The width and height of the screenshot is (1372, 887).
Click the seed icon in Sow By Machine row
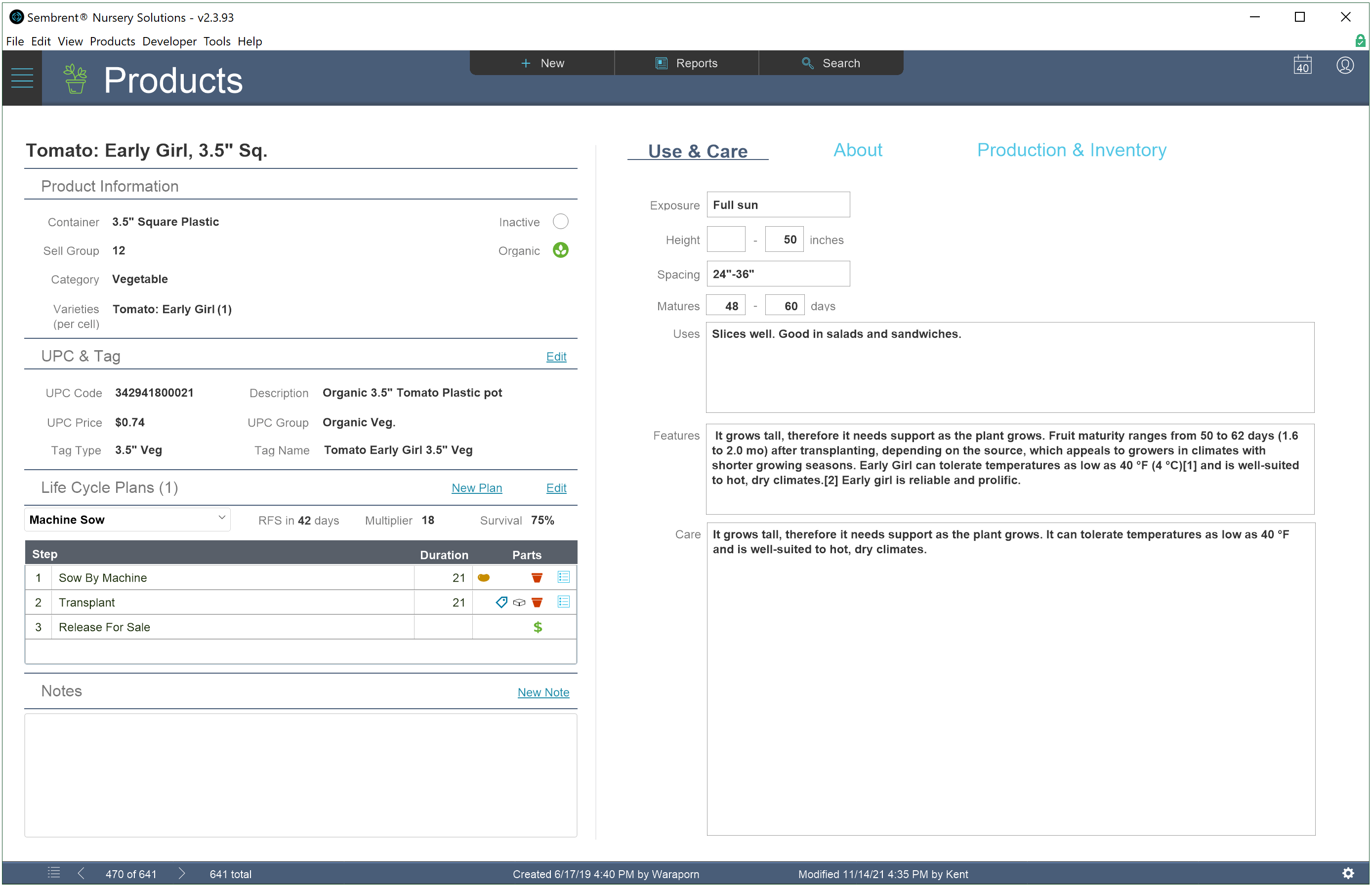click(x=484, y=578)
